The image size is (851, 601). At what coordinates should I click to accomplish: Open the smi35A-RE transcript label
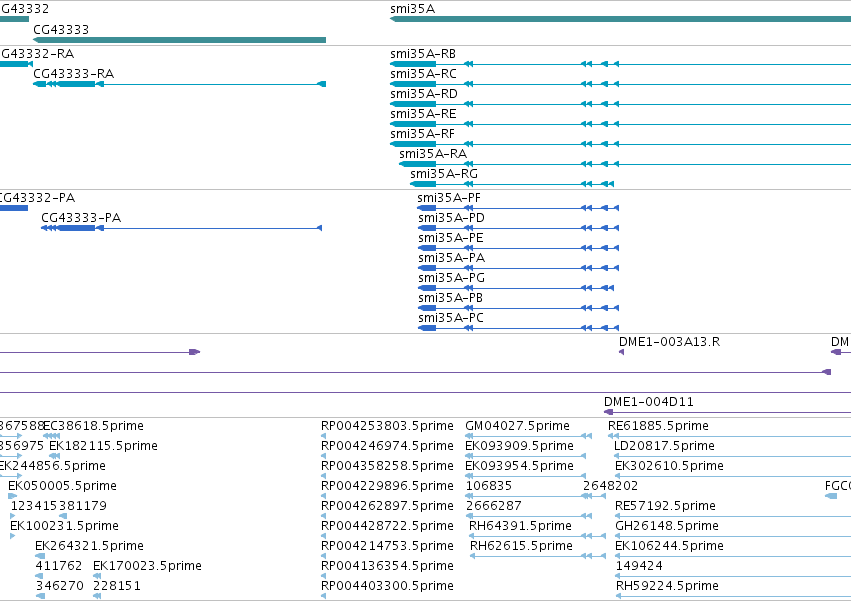(x=423, y=114)
